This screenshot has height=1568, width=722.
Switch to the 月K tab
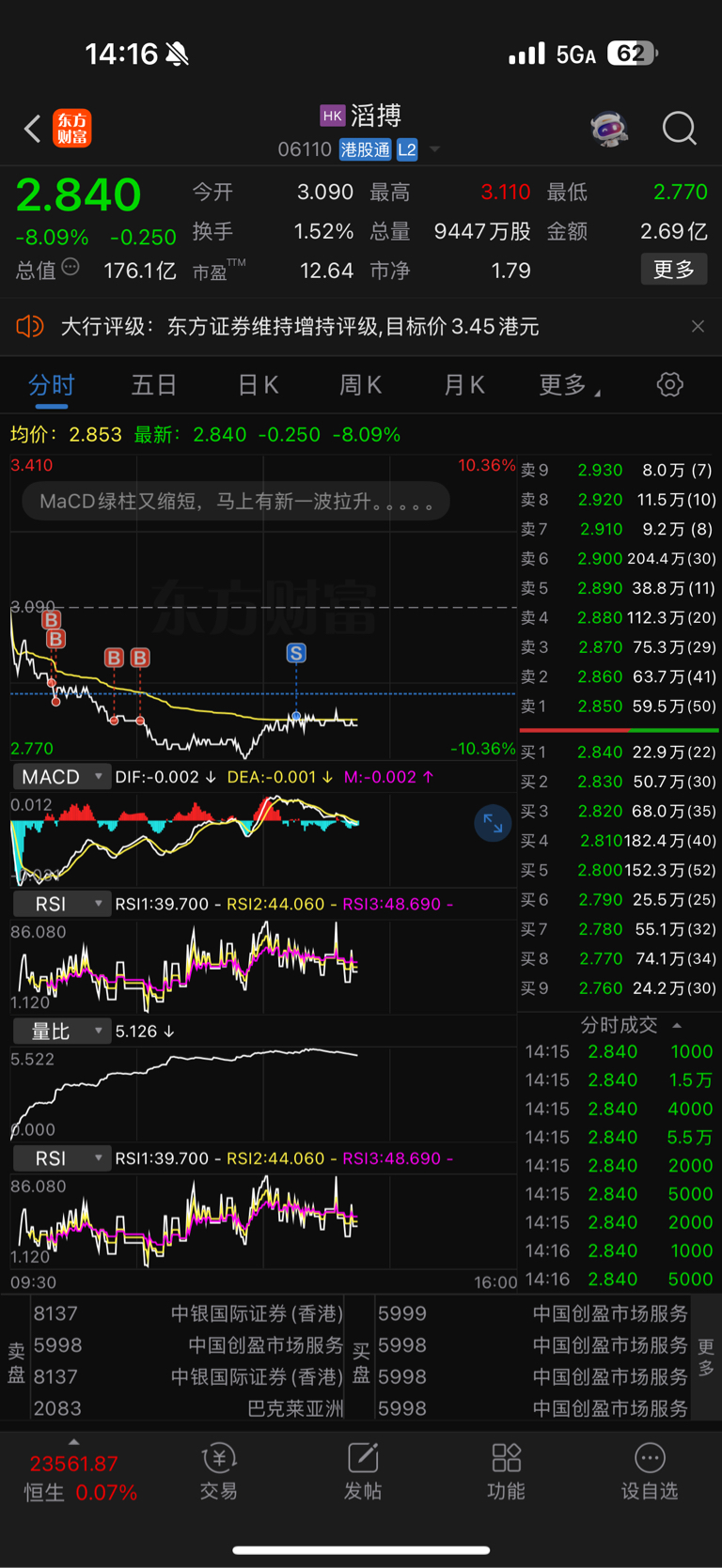[463, 385]
